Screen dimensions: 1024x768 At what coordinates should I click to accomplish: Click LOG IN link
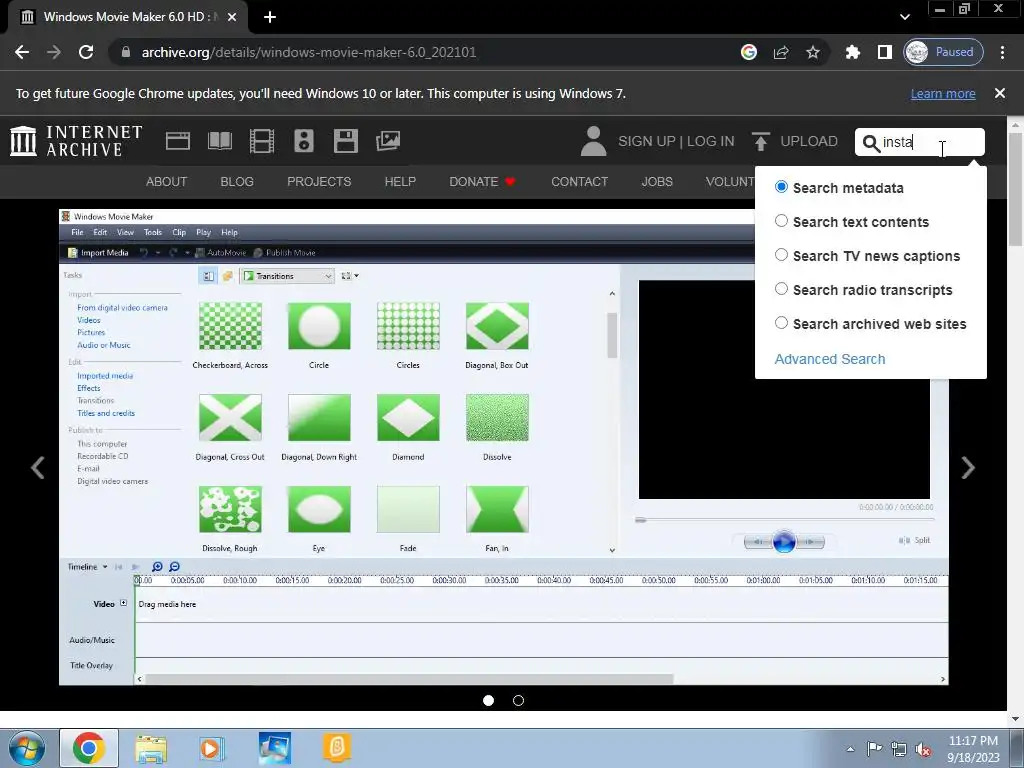coord(711,141)
